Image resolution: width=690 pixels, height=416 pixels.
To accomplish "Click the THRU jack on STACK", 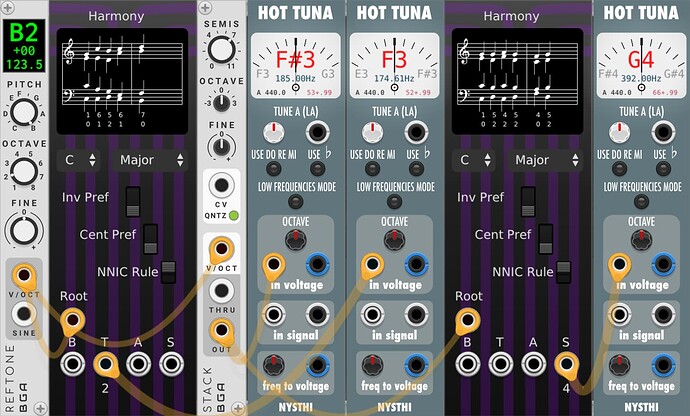I will tap(221, 291).
